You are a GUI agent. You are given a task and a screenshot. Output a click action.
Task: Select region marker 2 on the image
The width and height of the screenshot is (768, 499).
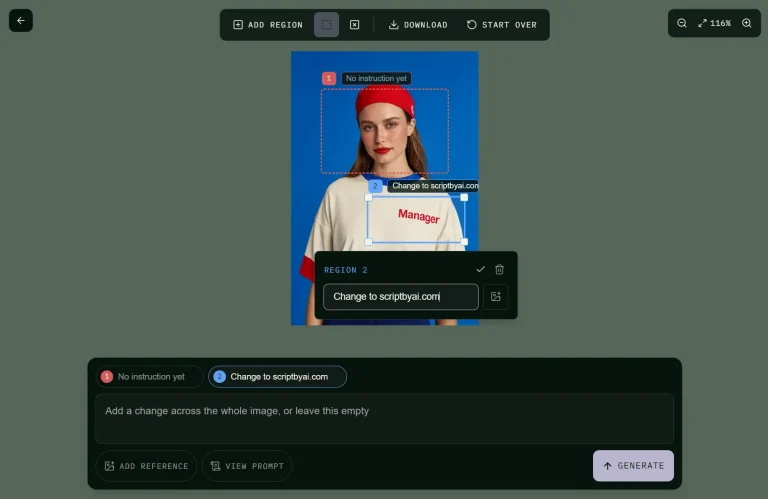375,186
